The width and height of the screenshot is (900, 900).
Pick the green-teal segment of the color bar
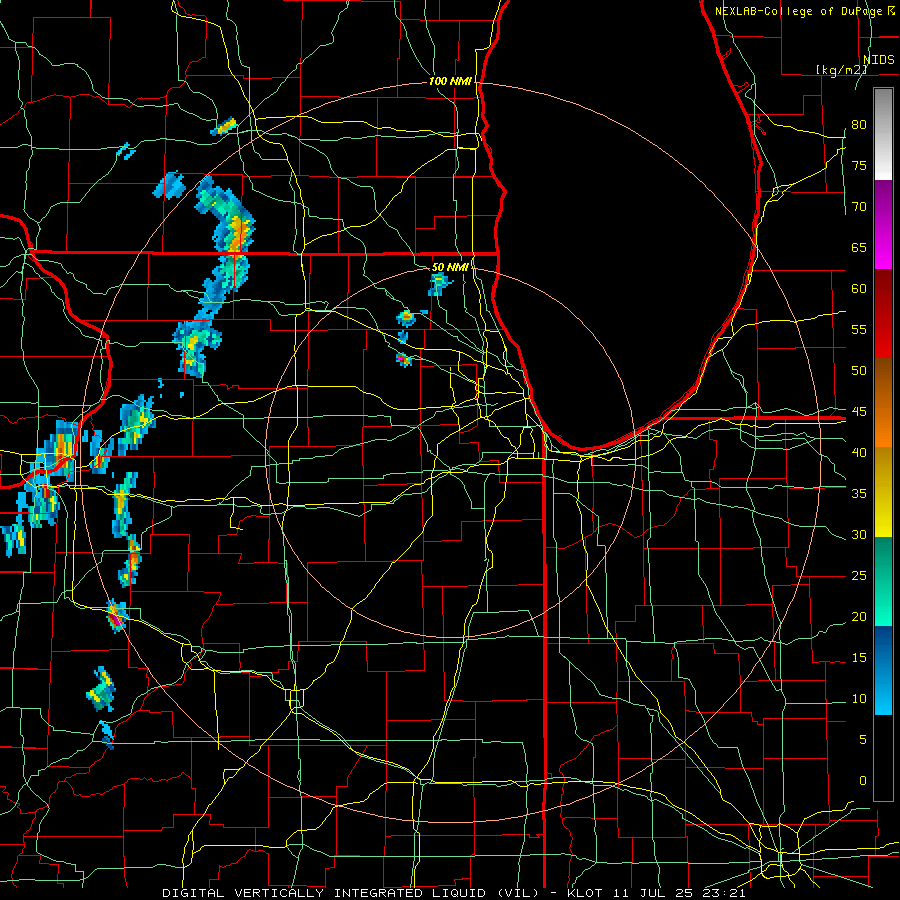coord(883,581)
